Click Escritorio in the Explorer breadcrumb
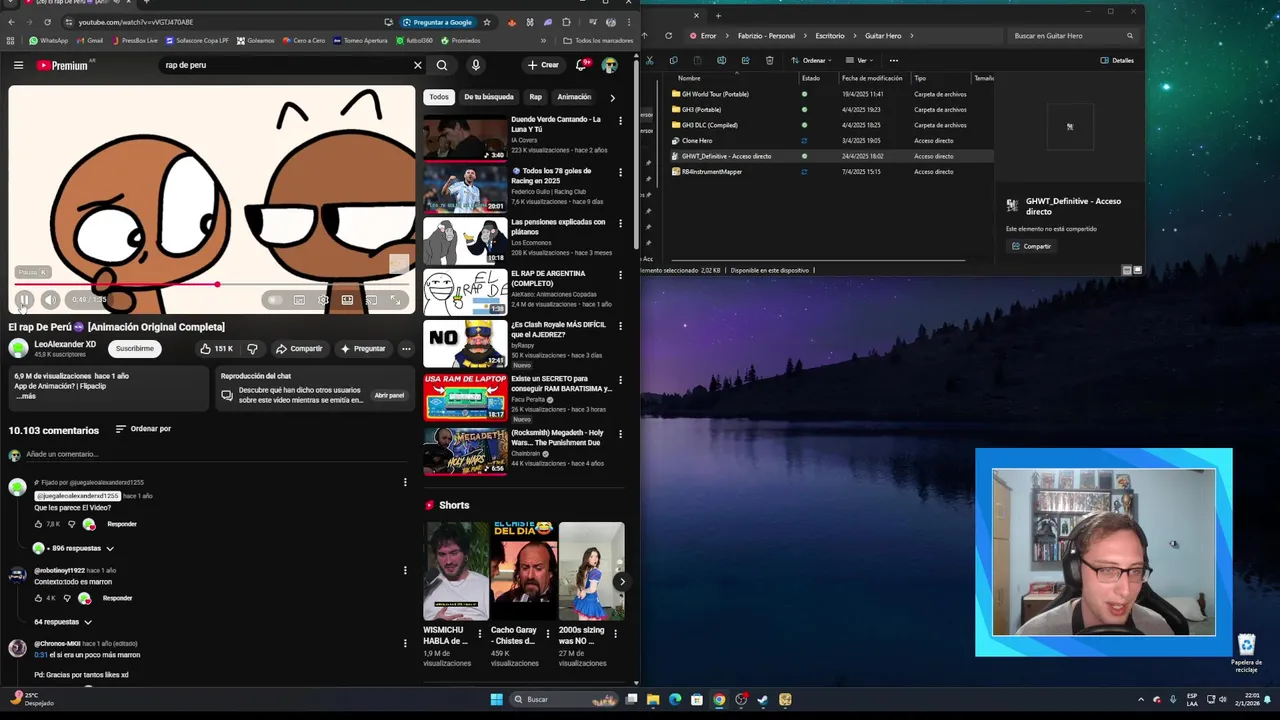 [830, 36]
